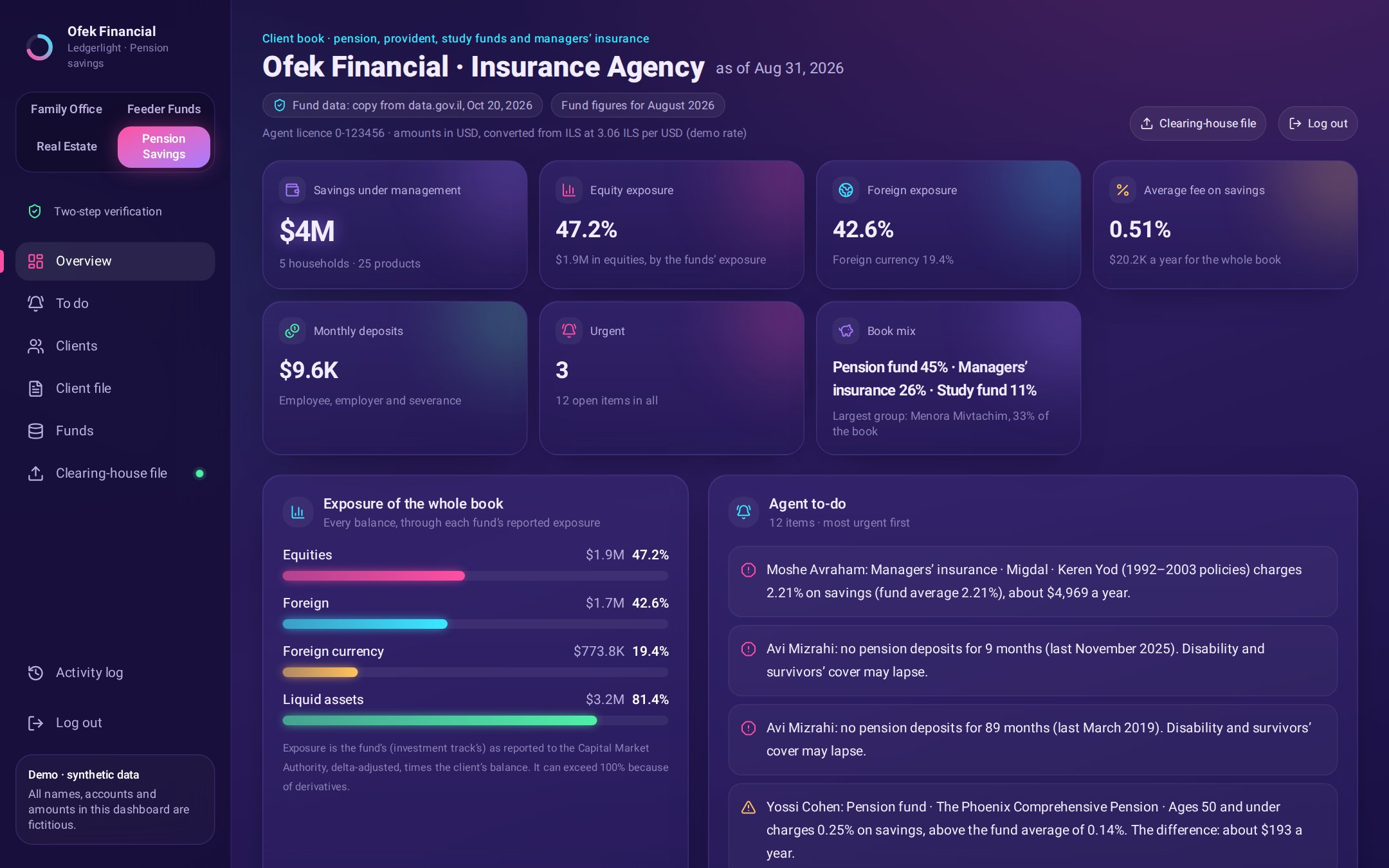1389x868 pixels.
Task: Click the alert circle icon on Moshe Avraham item
Action: (x=749, y=570)
